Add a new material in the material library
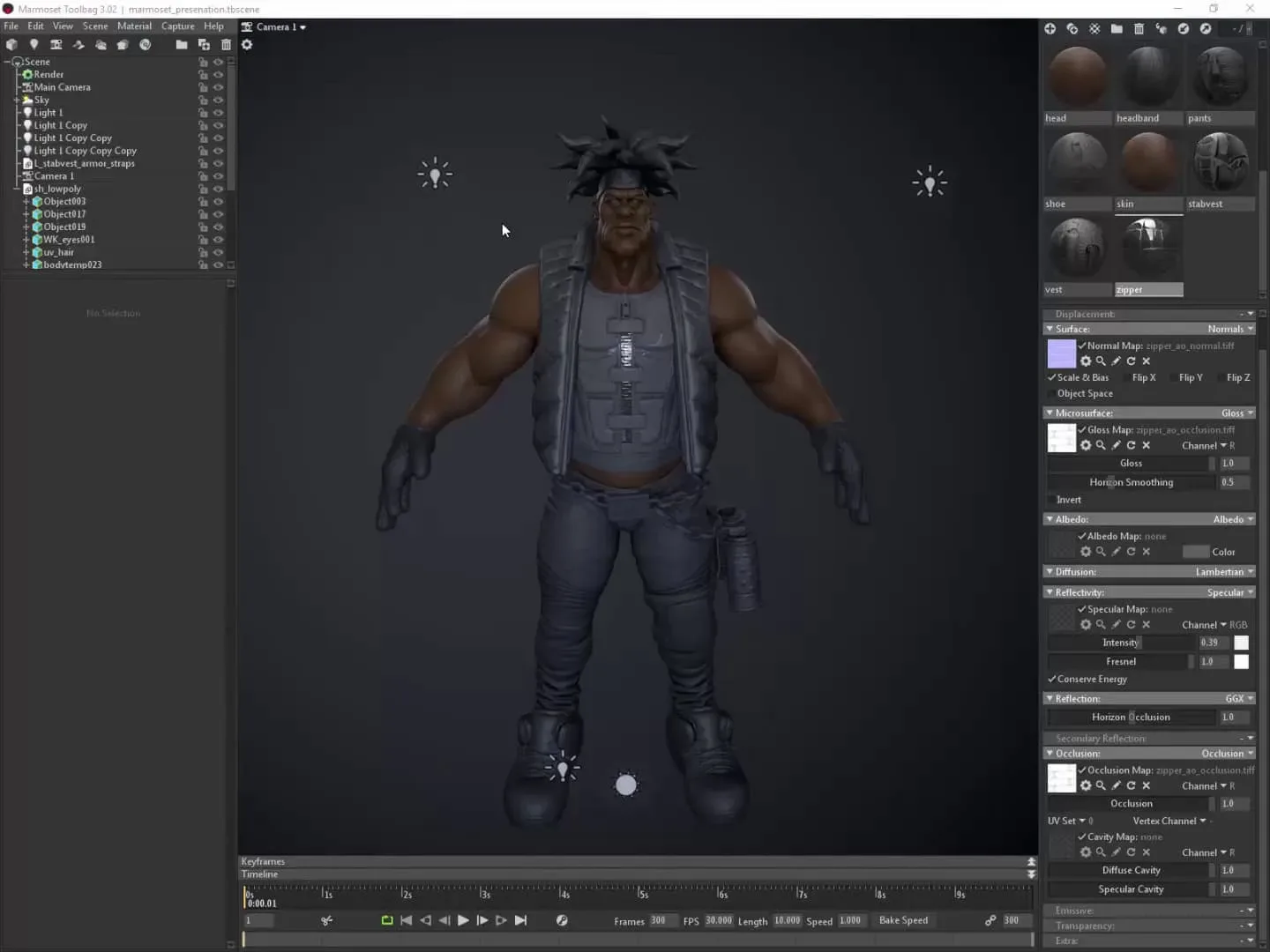Viewport: 1270px width, 952px height. (1051, 28)
